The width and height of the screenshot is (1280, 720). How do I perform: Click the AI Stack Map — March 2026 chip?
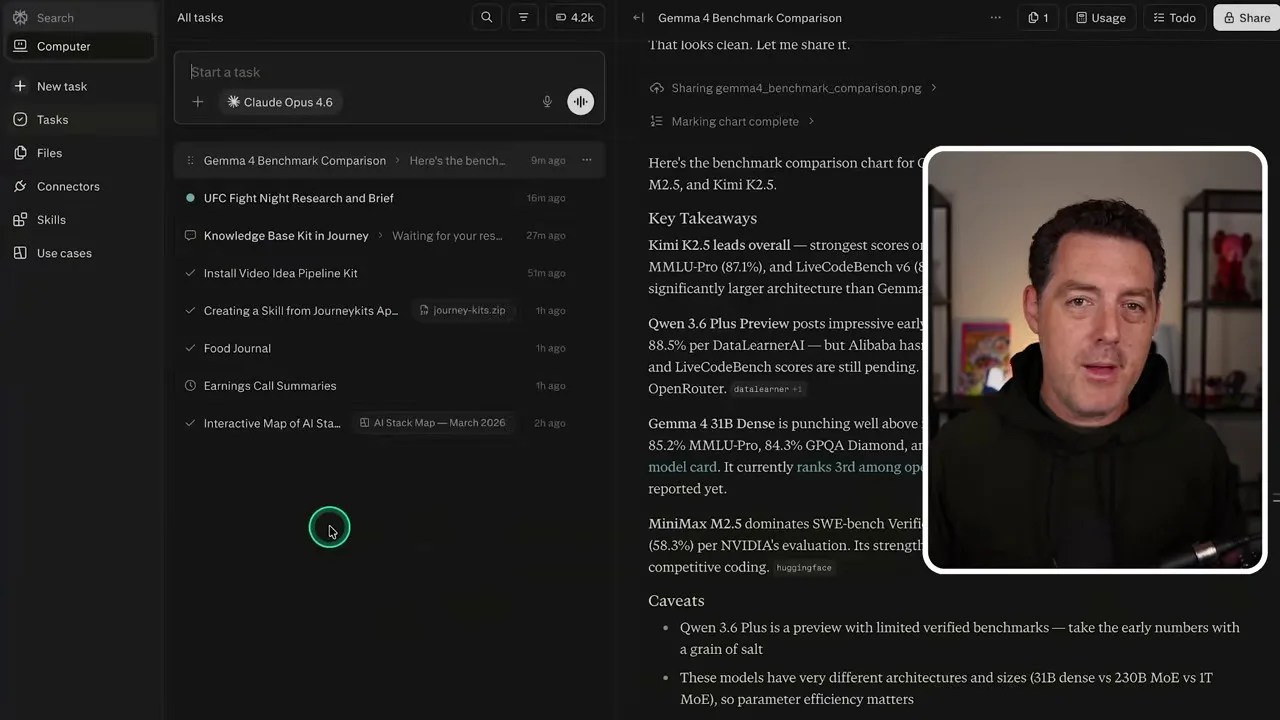(432, 423)
